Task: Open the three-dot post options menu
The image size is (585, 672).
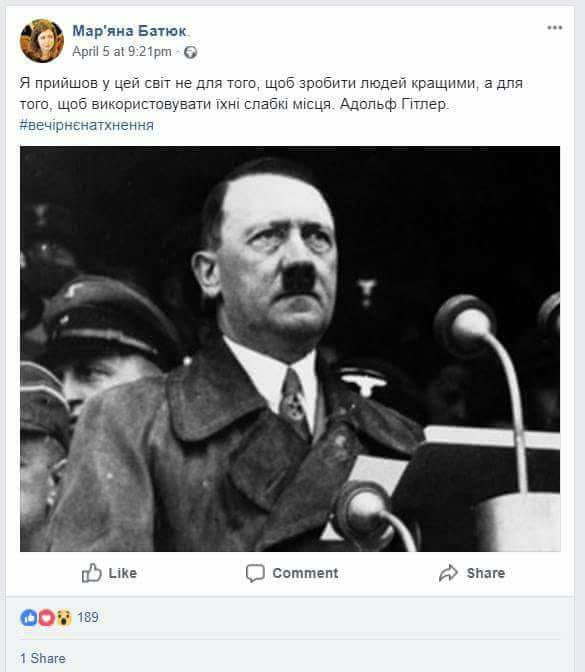Action: [x=555, y=28]
